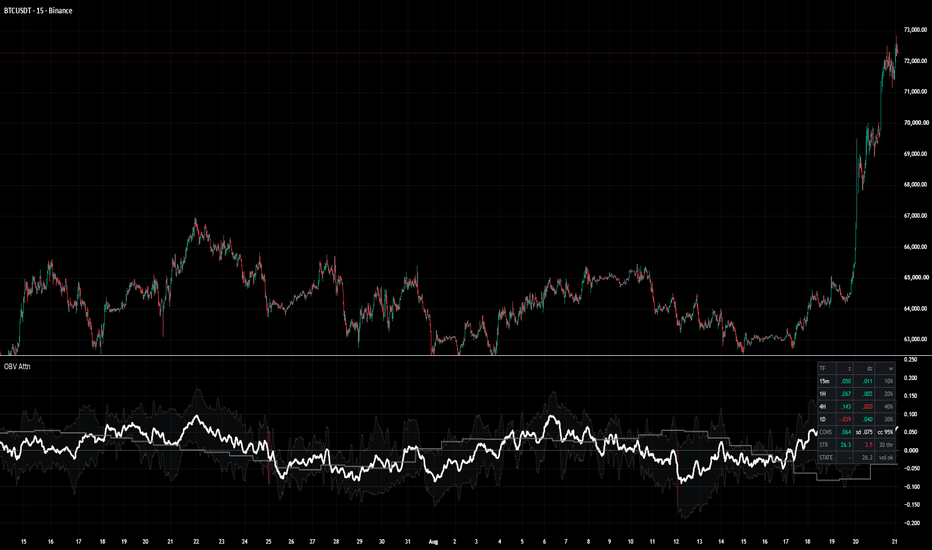Click the 67,000.00 price scale label
The image size is (932, 550).
click(x=915, y=216)
